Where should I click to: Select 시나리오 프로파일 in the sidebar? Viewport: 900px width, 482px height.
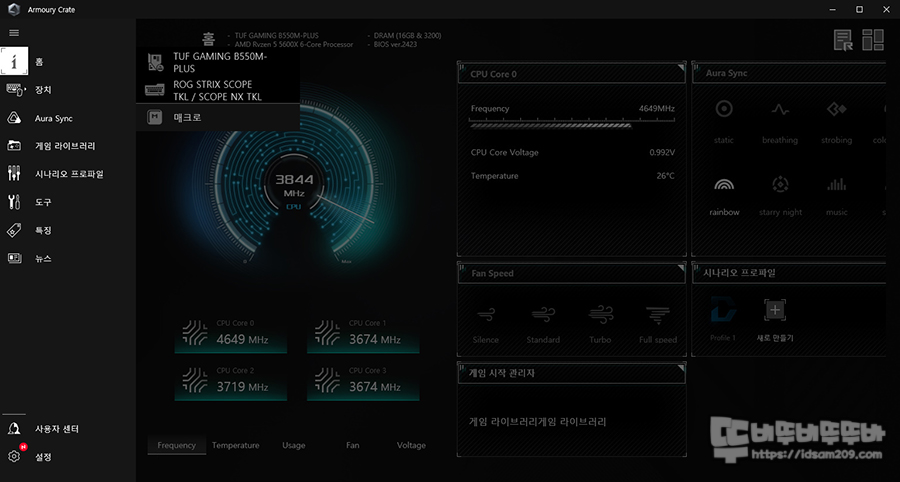[x=68, y=174]
